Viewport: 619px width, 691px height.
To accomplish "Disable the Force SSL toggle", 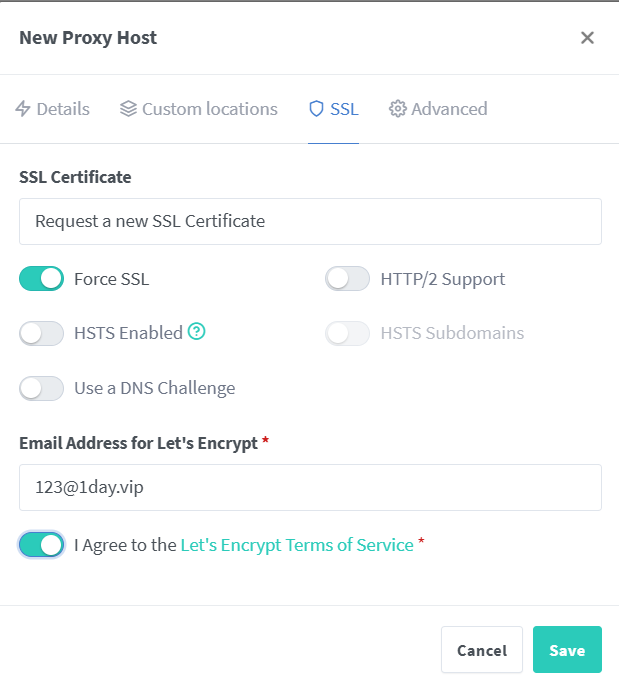I will point(41,279).
